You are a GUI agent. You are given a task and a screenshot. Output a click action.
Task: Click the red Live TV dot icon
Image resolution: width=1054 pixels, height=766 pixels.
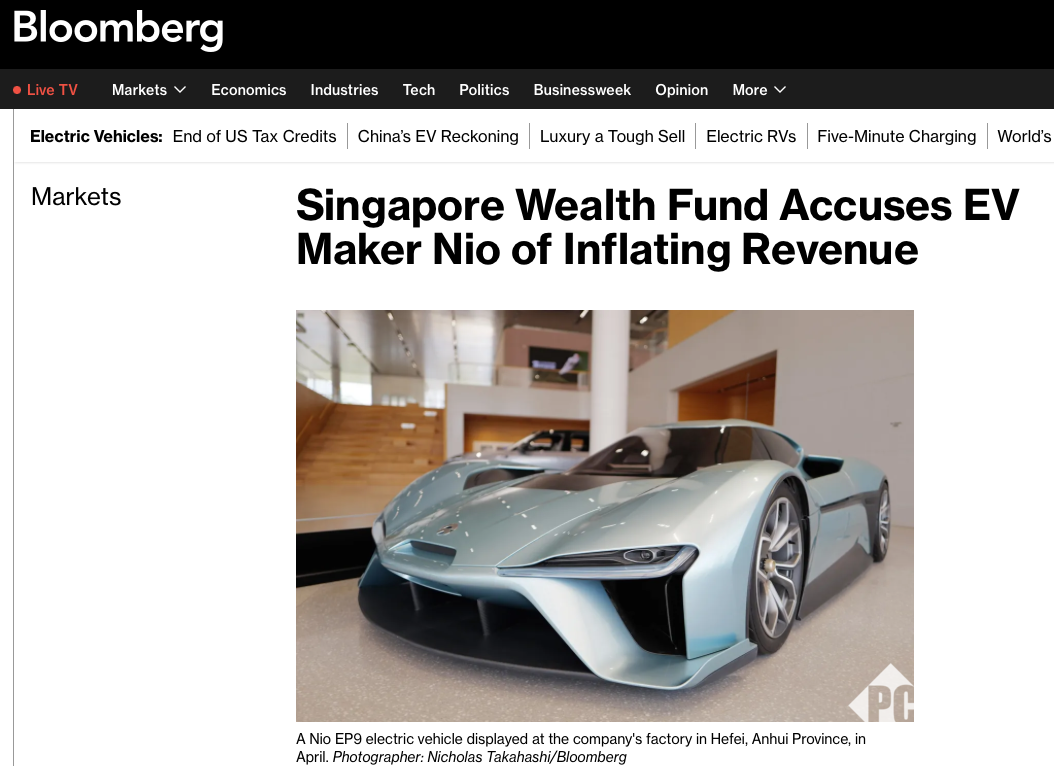pos(17,90)
